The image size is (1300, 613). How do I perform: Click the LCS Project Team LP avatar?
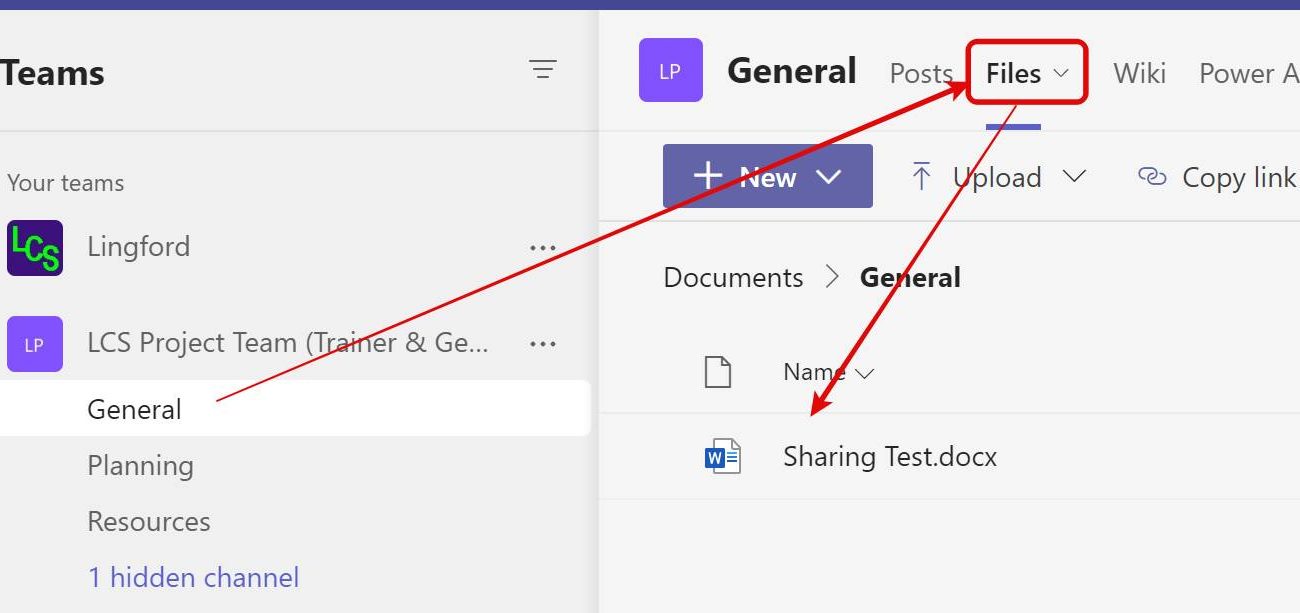(35, 344)
